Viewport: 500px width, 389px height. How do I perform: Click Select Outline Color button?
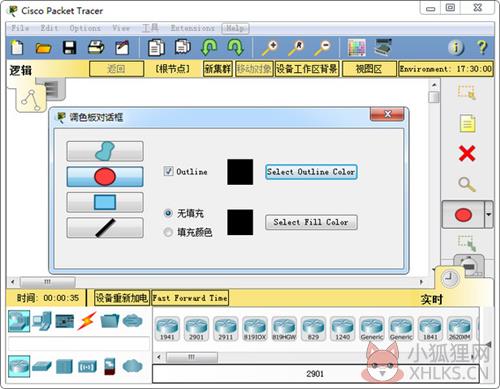pyautogui.click(x=311, y=172)
